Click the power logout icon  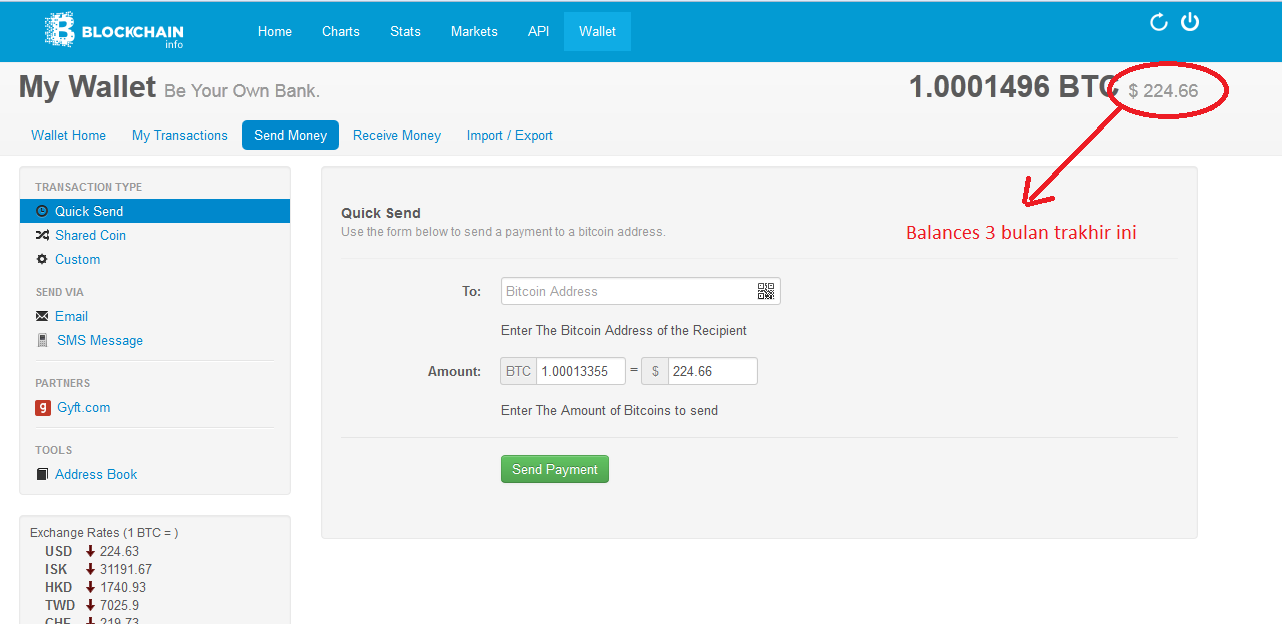point(1190,22)
